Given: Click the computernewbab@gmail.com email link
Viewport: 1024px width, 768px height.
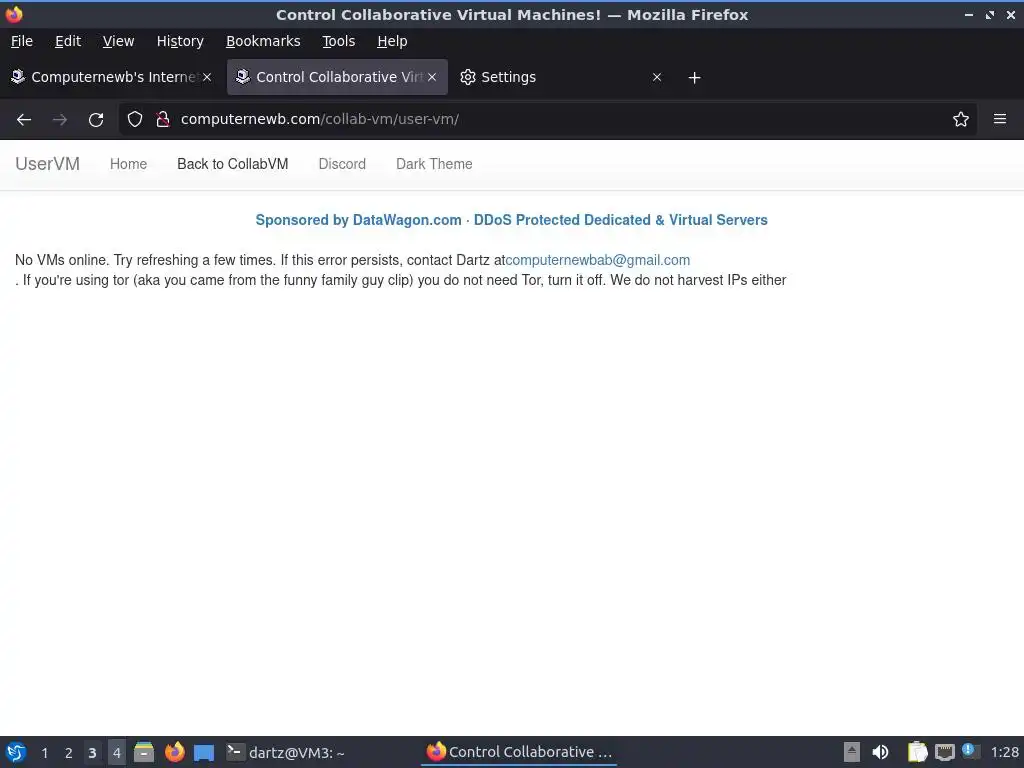Looking at the screenshot, I should pos(598,260).
